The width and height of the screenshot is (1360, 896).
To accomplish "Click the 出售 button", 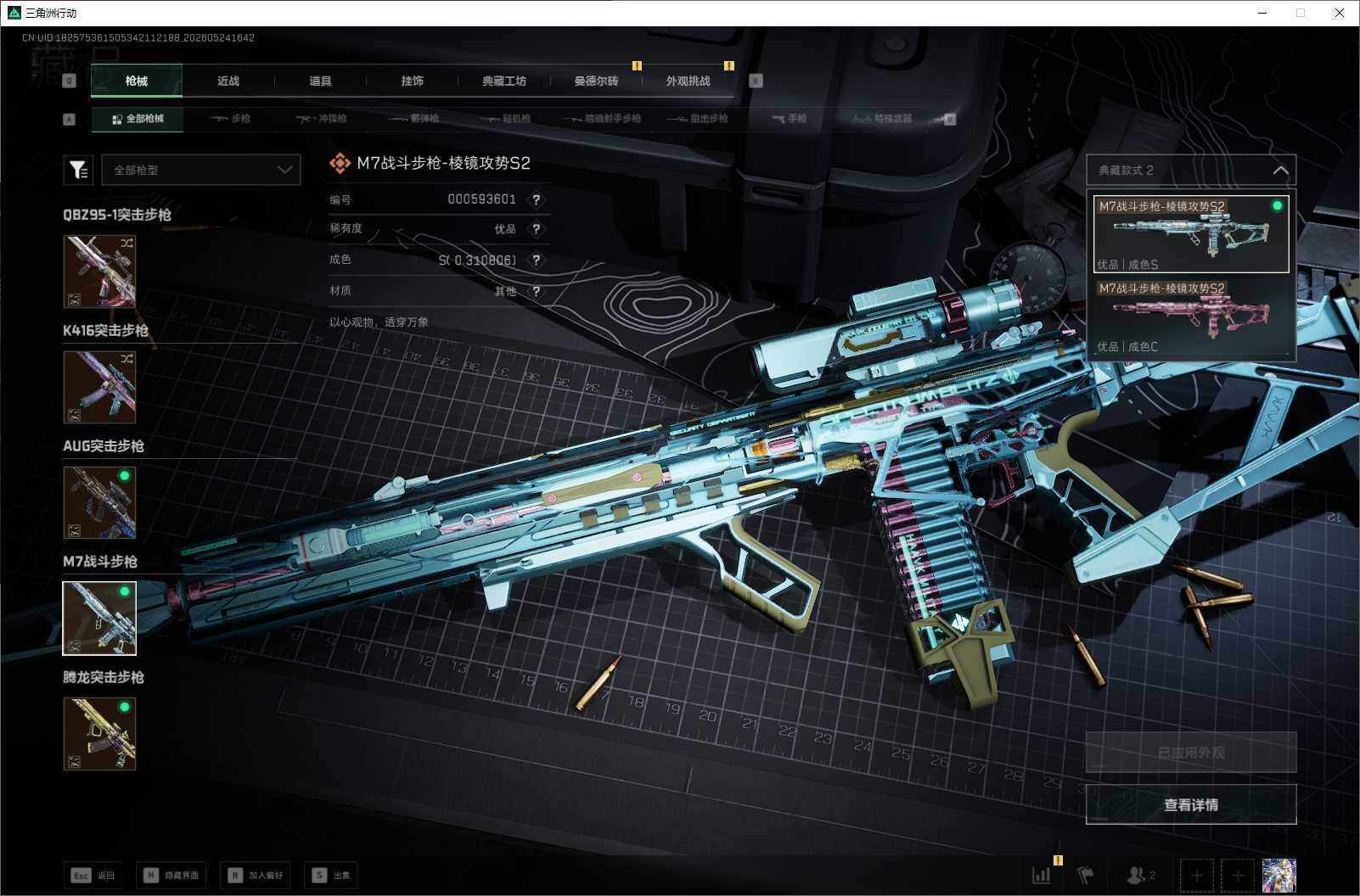I will tap(331, 875).
